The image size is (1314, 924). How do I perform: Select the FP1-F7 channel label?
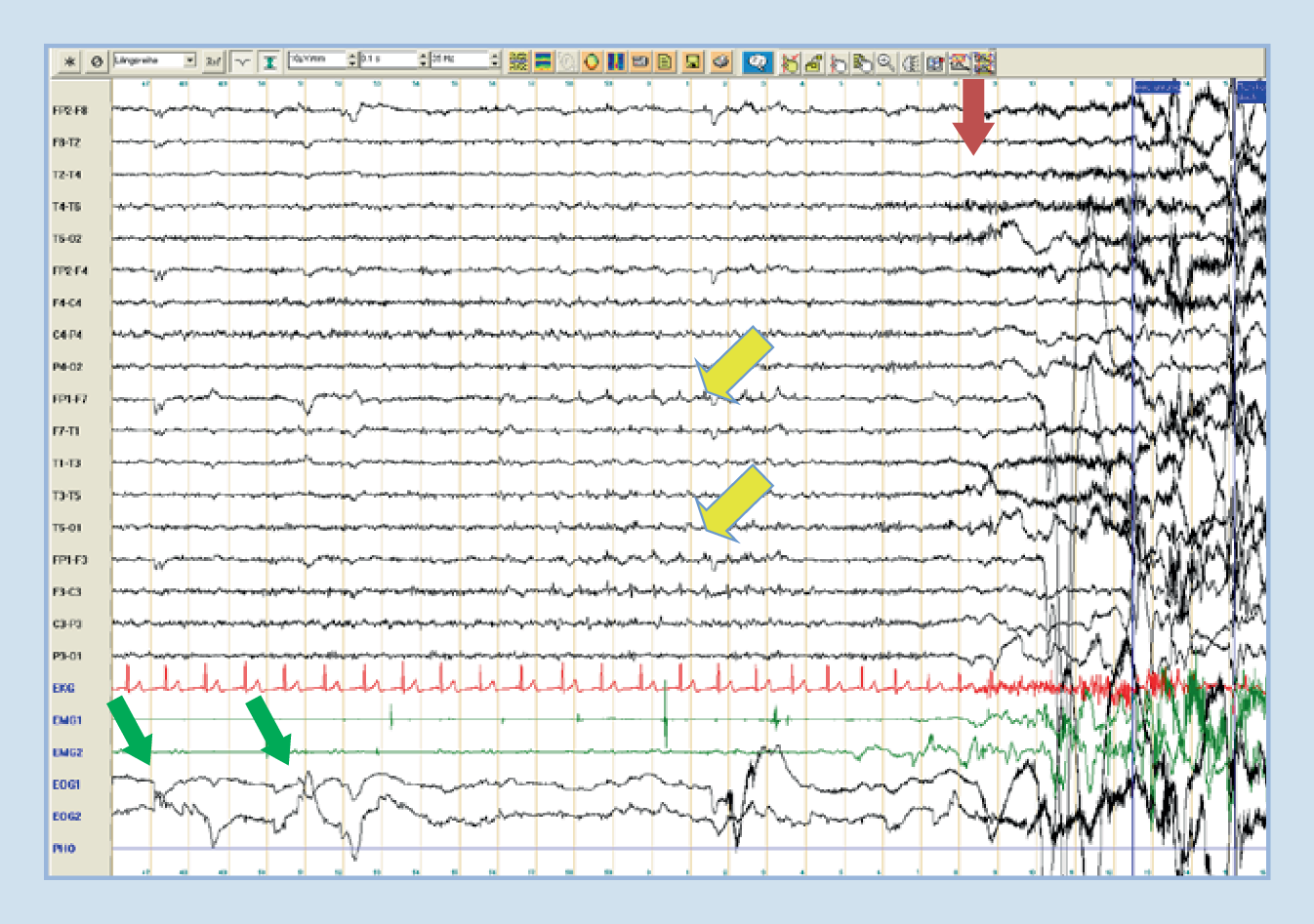(x=69, y=399)
